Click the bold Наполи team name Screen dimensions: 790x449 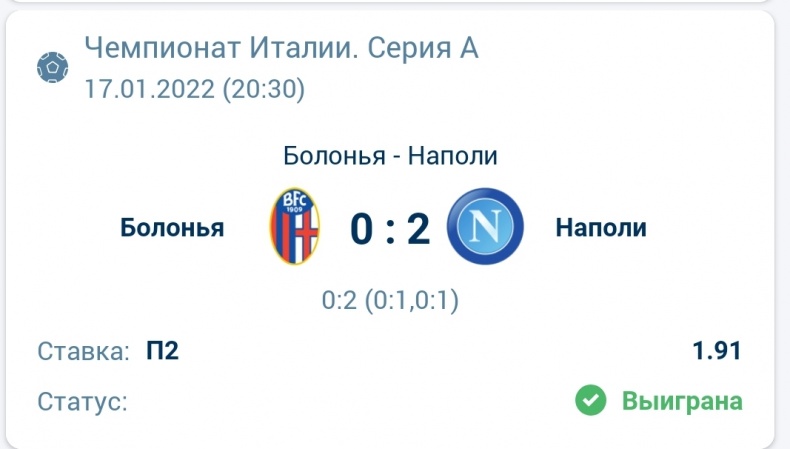coord(601,227)
